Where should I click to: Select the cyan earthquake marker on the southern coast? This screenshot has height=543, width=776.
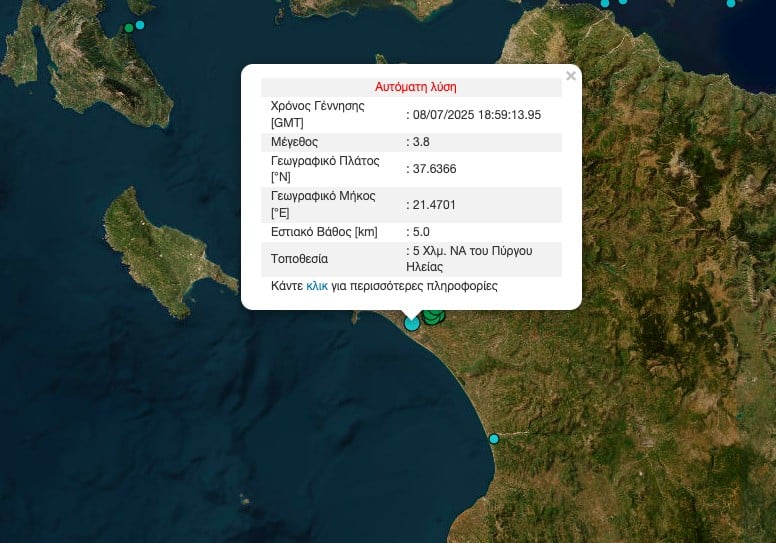[x=494, y=439]
